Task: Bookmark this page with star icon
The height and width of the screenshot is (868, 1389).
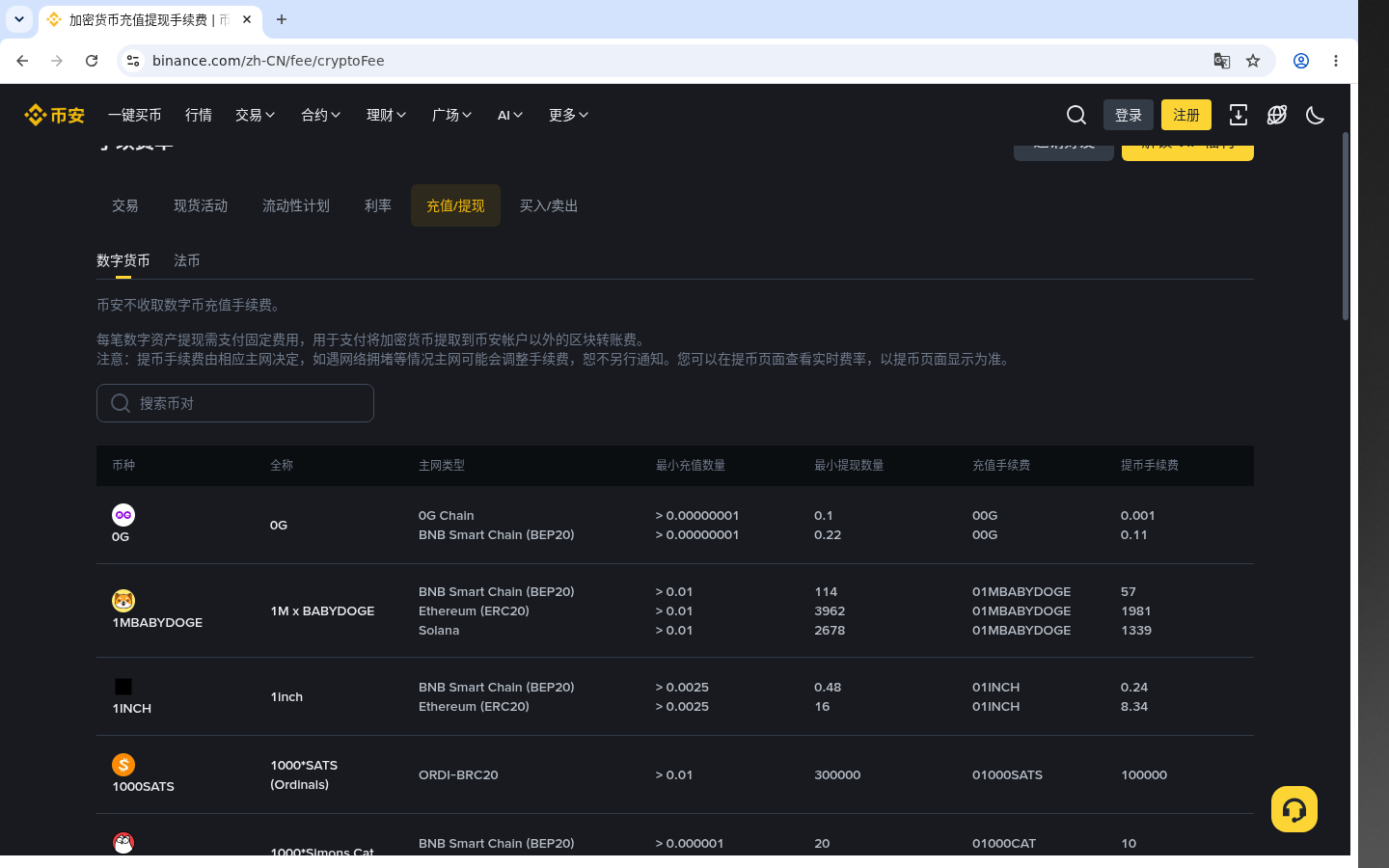Action: [1253, 61]
